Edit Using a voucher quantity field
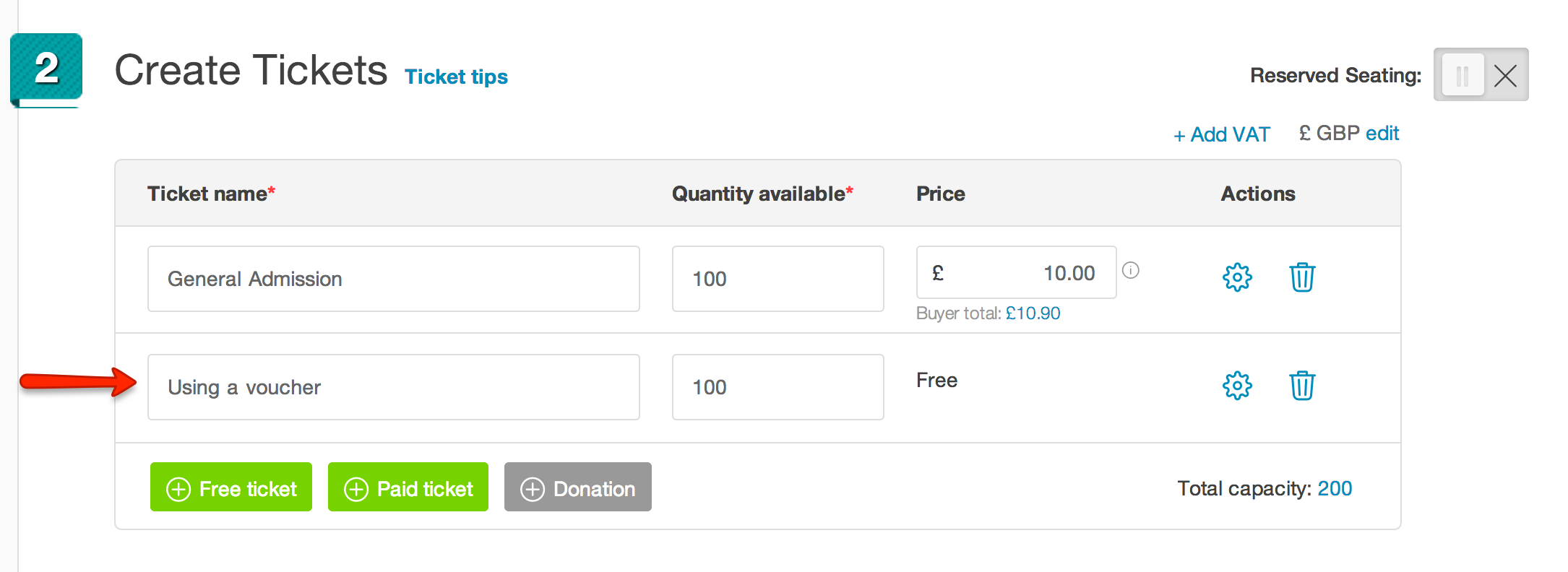 (x=778, y=387)
